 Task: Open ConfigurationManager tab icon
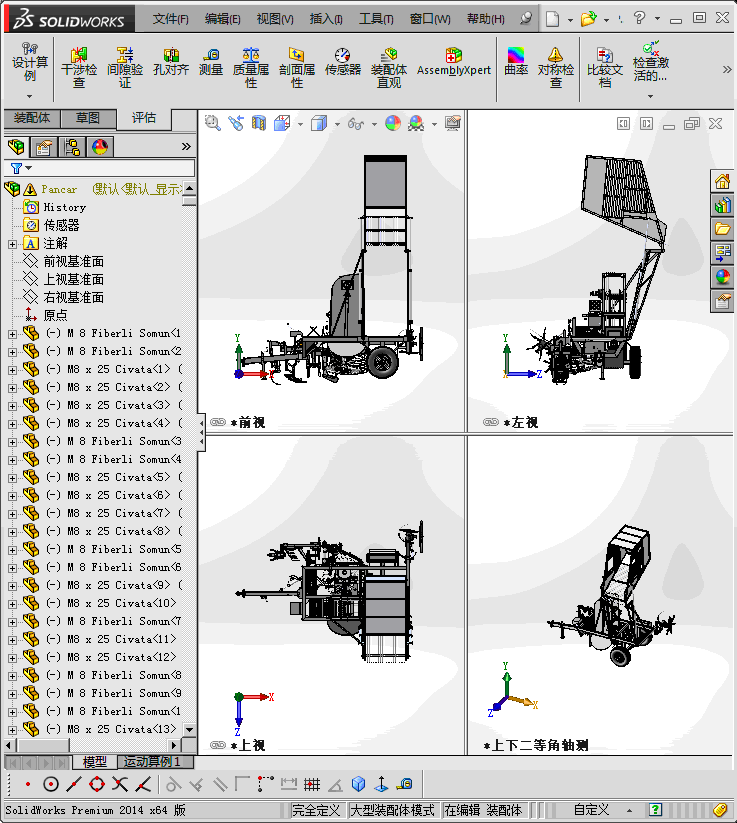[x=72, y=147]
